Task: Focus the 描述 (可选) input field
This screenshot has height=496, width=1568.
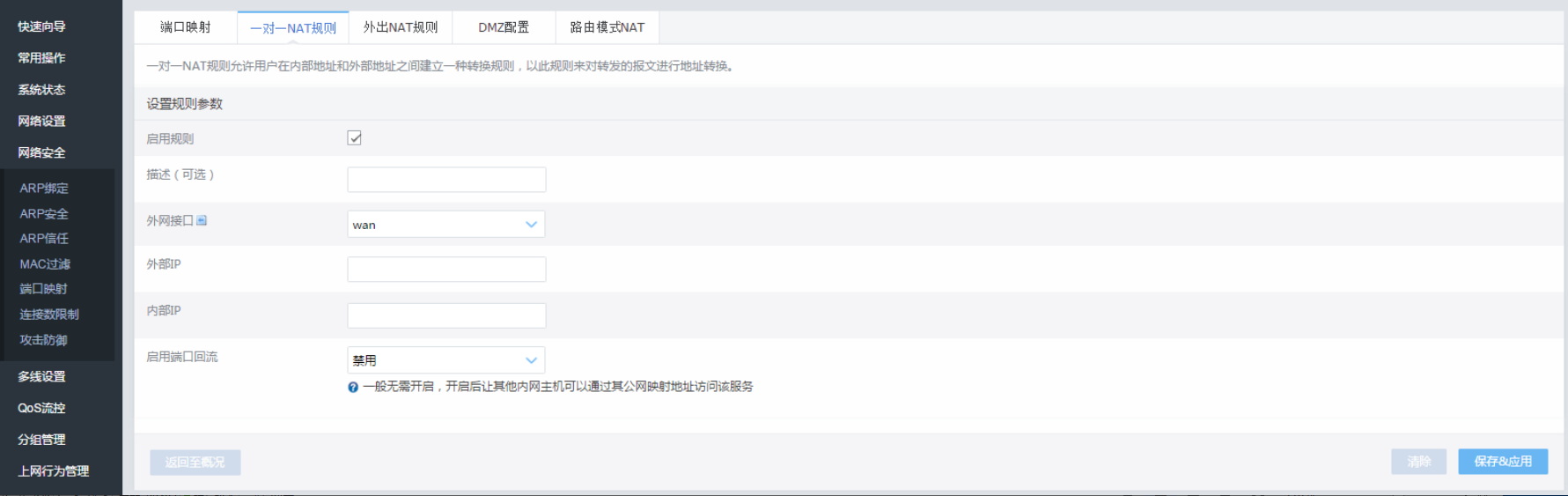Action: click(446, 180)
